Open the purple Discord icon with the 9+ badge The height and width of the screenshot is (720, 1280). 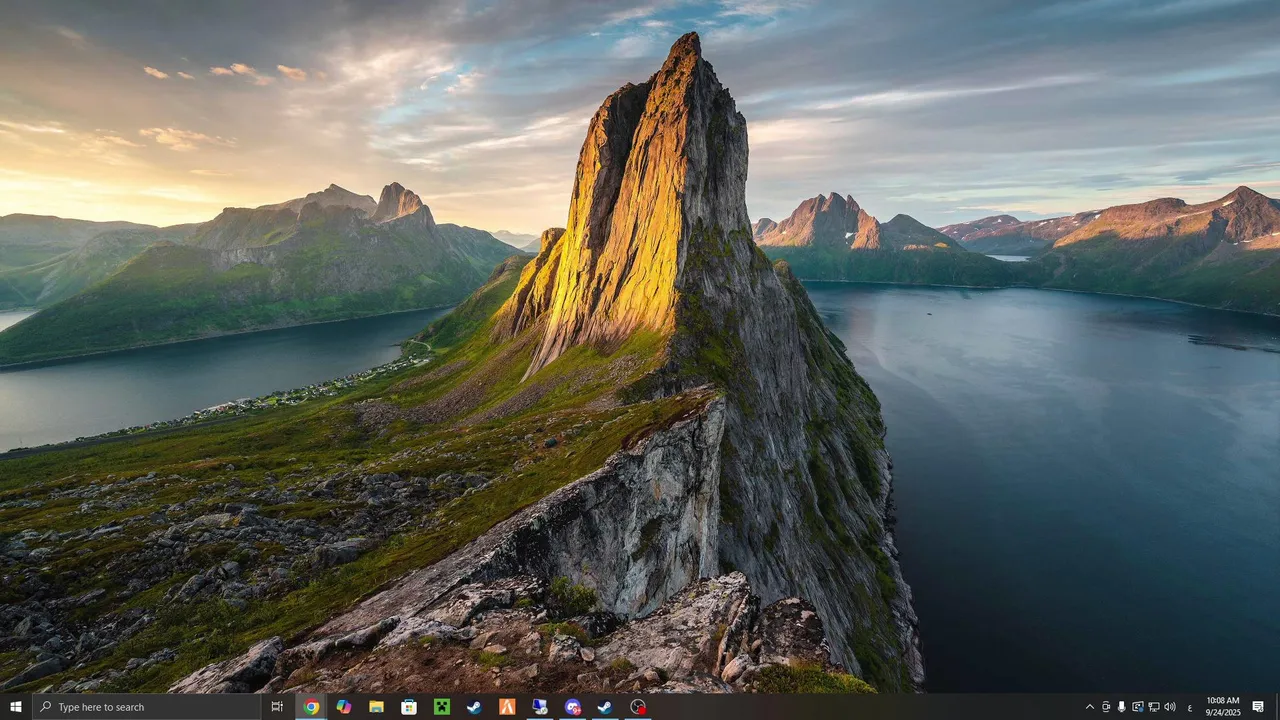[x=572, y=707]
